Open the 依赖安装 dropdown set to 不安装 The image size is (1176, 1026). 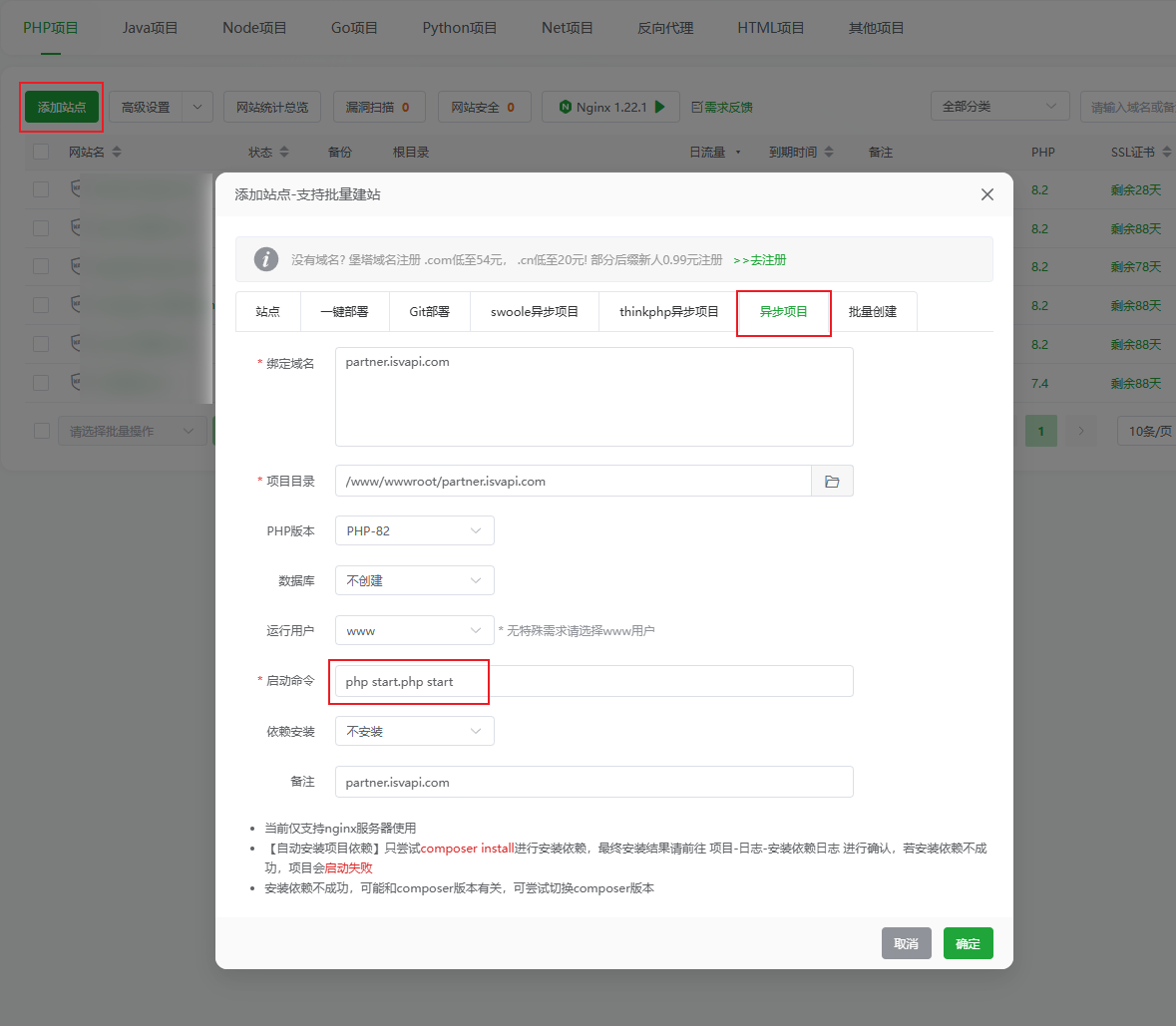[414, 732]
